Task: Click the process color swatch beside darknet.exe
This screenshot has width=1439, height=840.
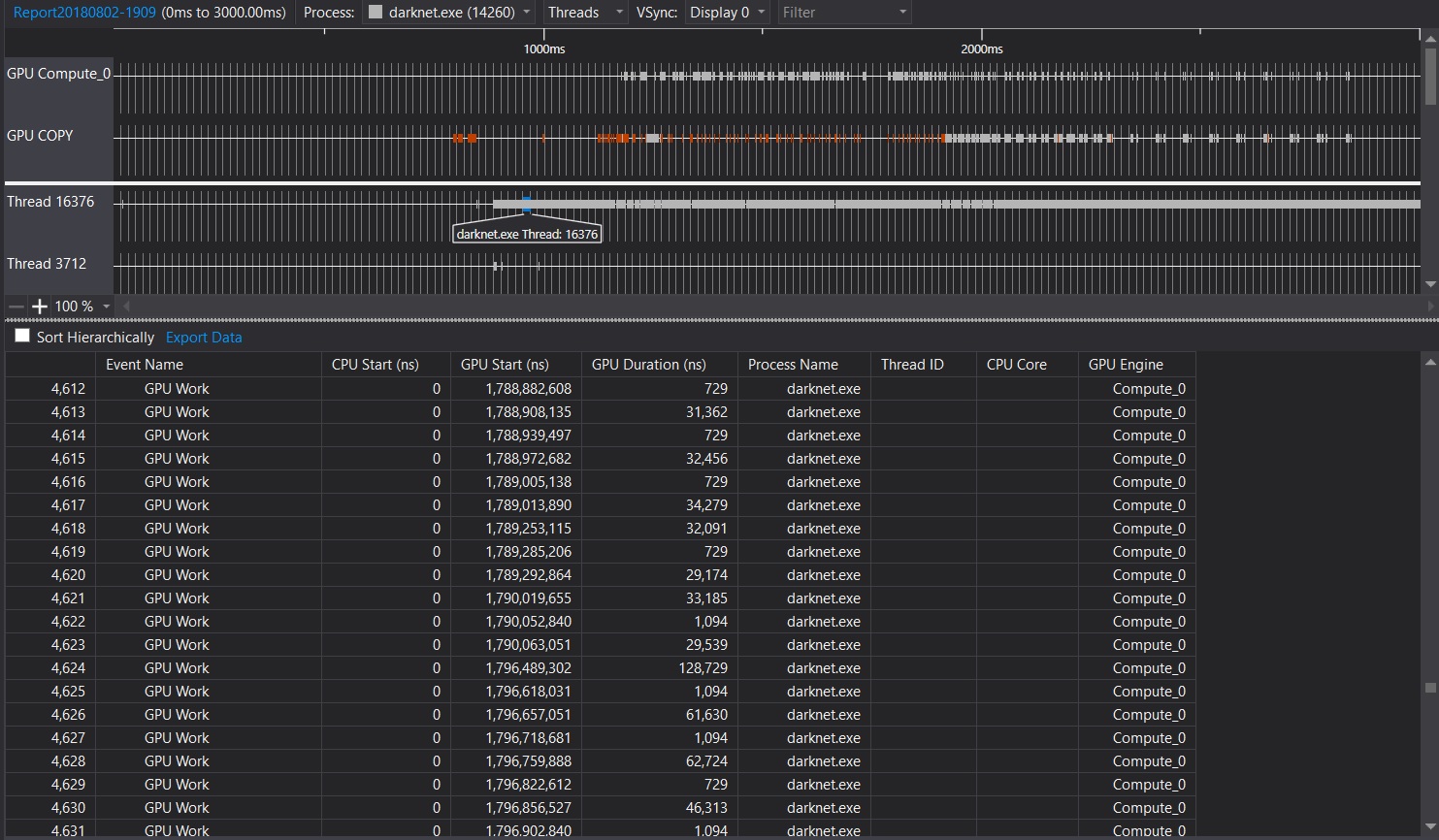Action: point(374,13)
